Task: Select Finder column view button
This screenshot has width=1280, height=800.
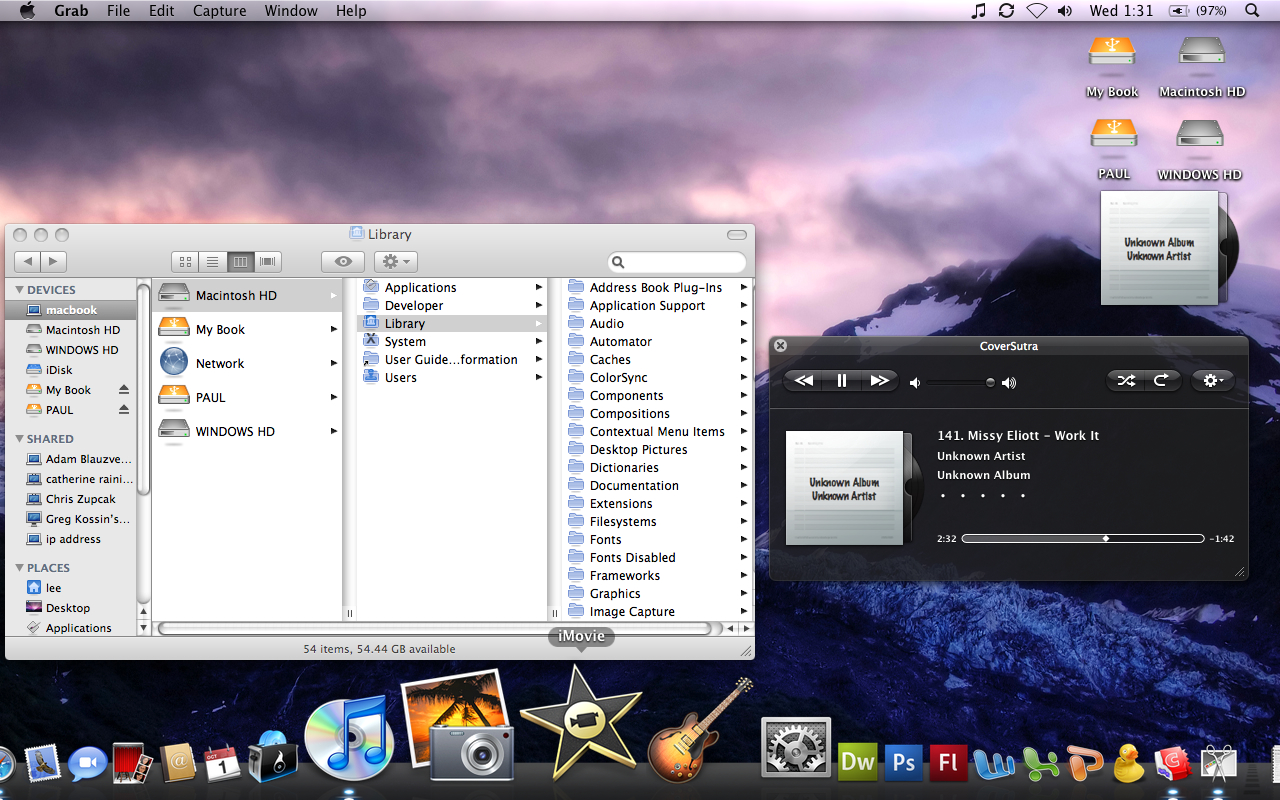Action: click(240, 261)
